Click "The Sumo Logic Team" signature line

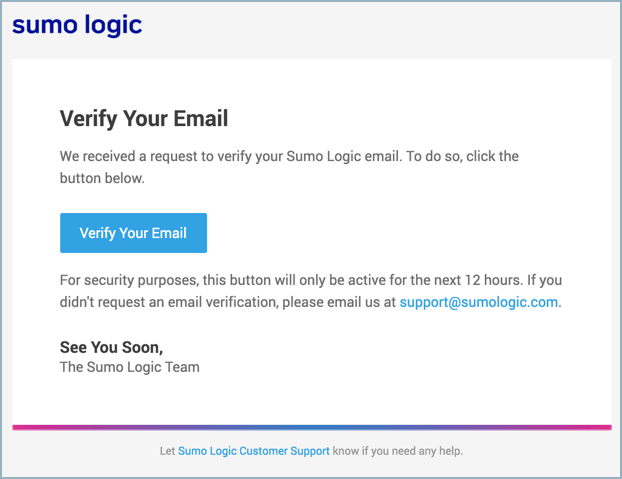pos(130,367)
